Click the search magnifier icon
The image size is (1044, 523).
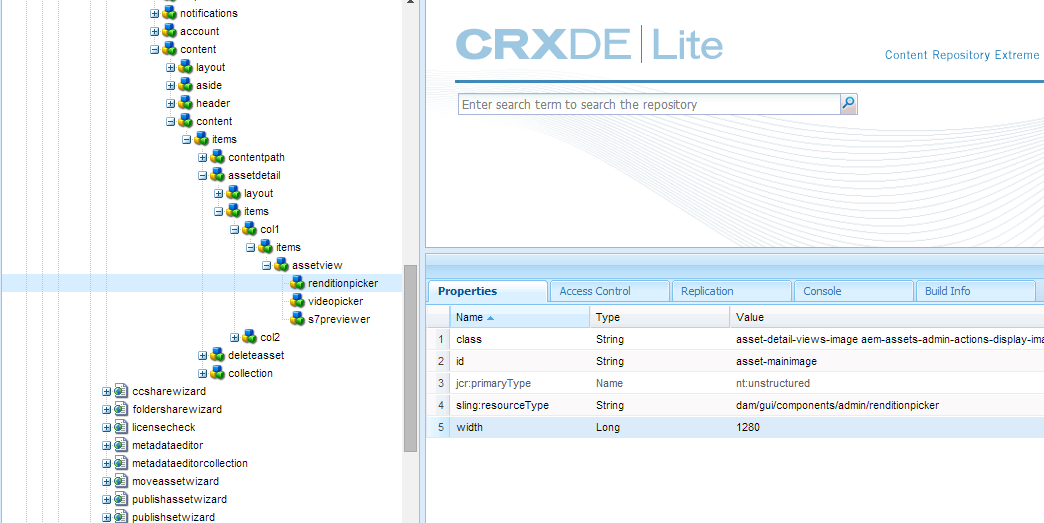[848, 104]
